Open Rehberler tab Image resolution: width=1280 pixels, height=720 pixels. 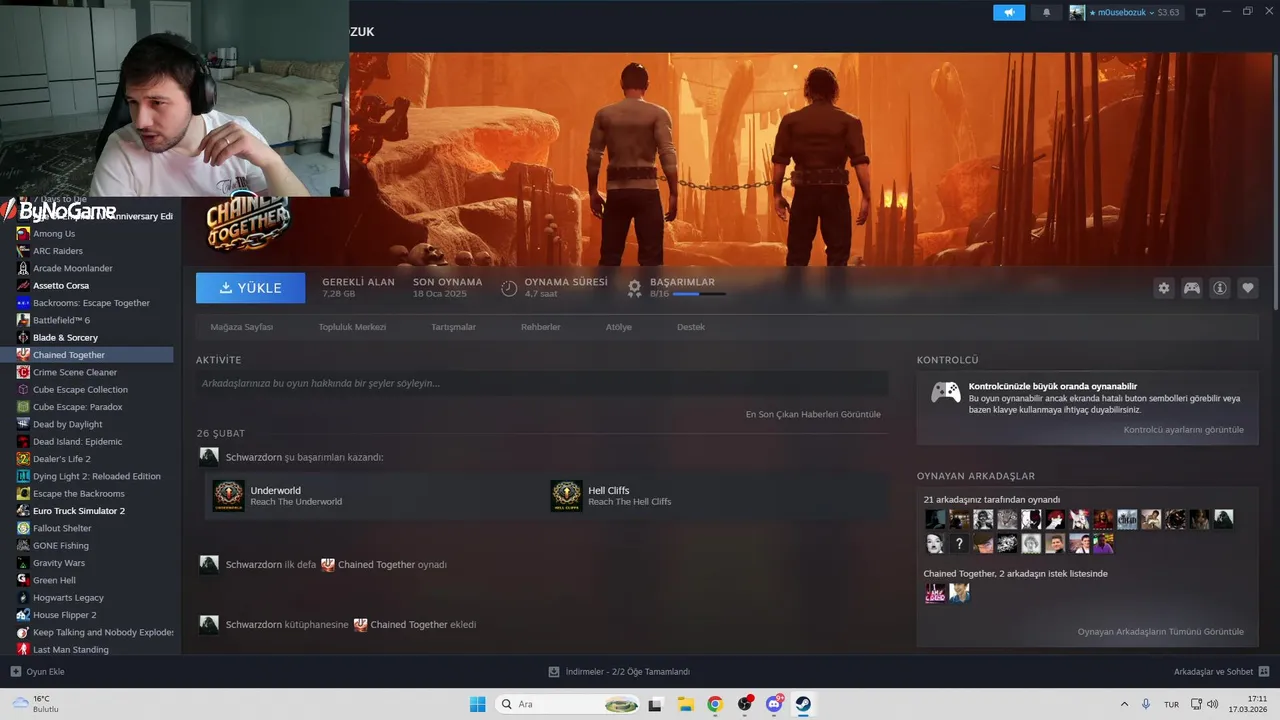[540, 327]
